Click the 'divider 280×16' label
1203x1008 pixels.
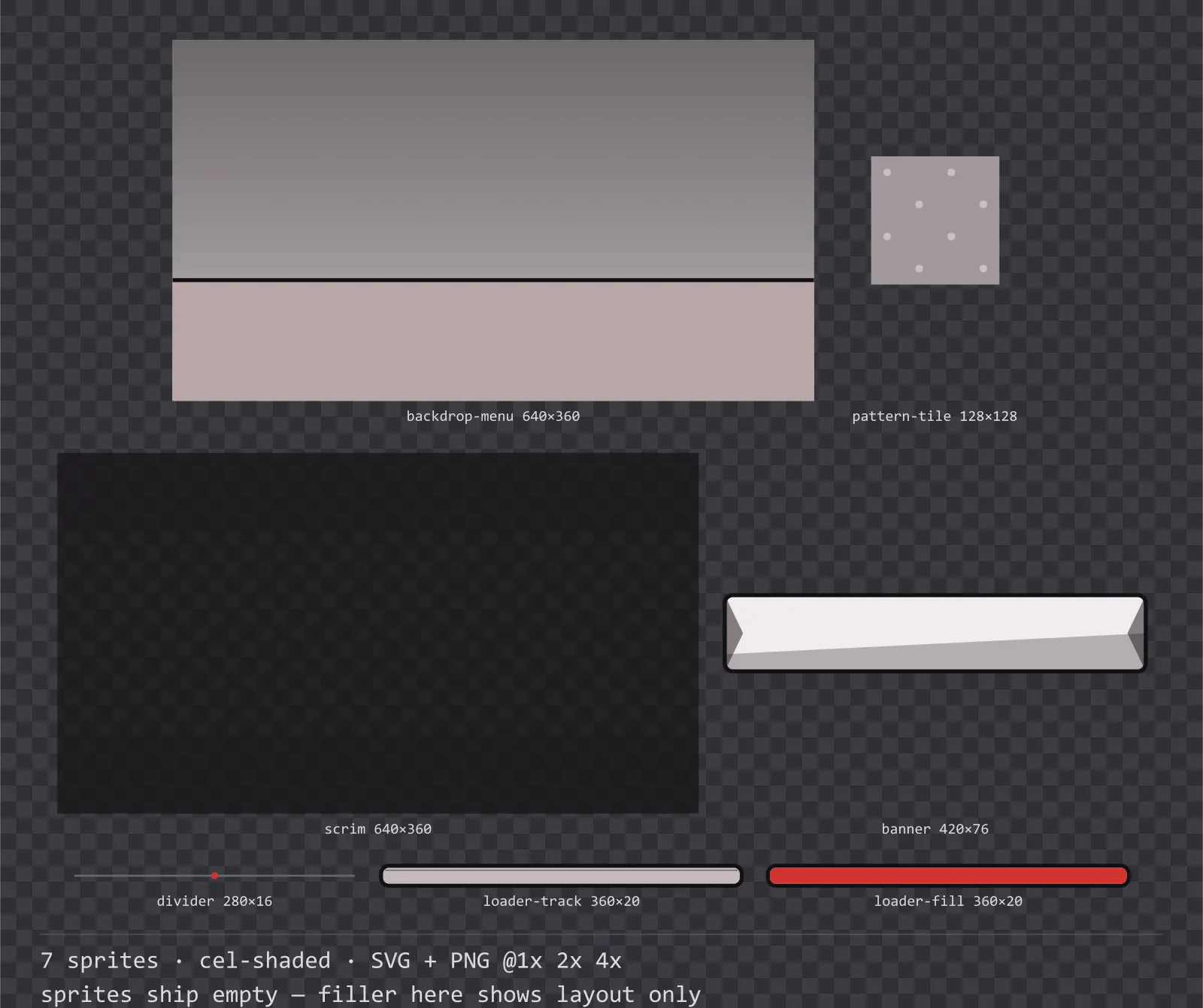[x=214, y=901]
